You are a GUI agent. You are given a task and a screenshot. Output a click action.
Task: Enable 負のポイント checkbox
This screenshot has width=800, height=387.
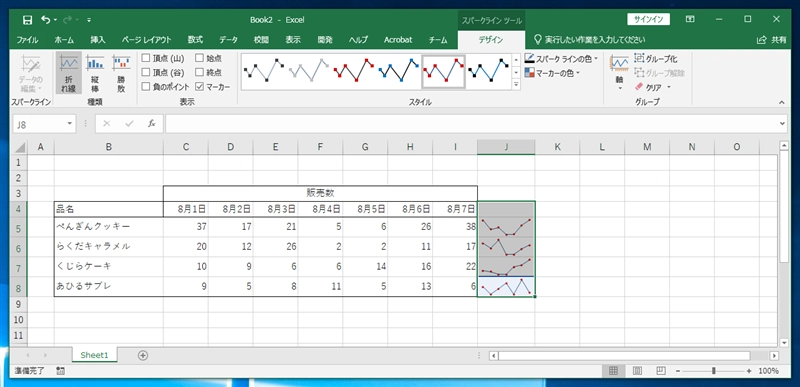tap(146, 87)
